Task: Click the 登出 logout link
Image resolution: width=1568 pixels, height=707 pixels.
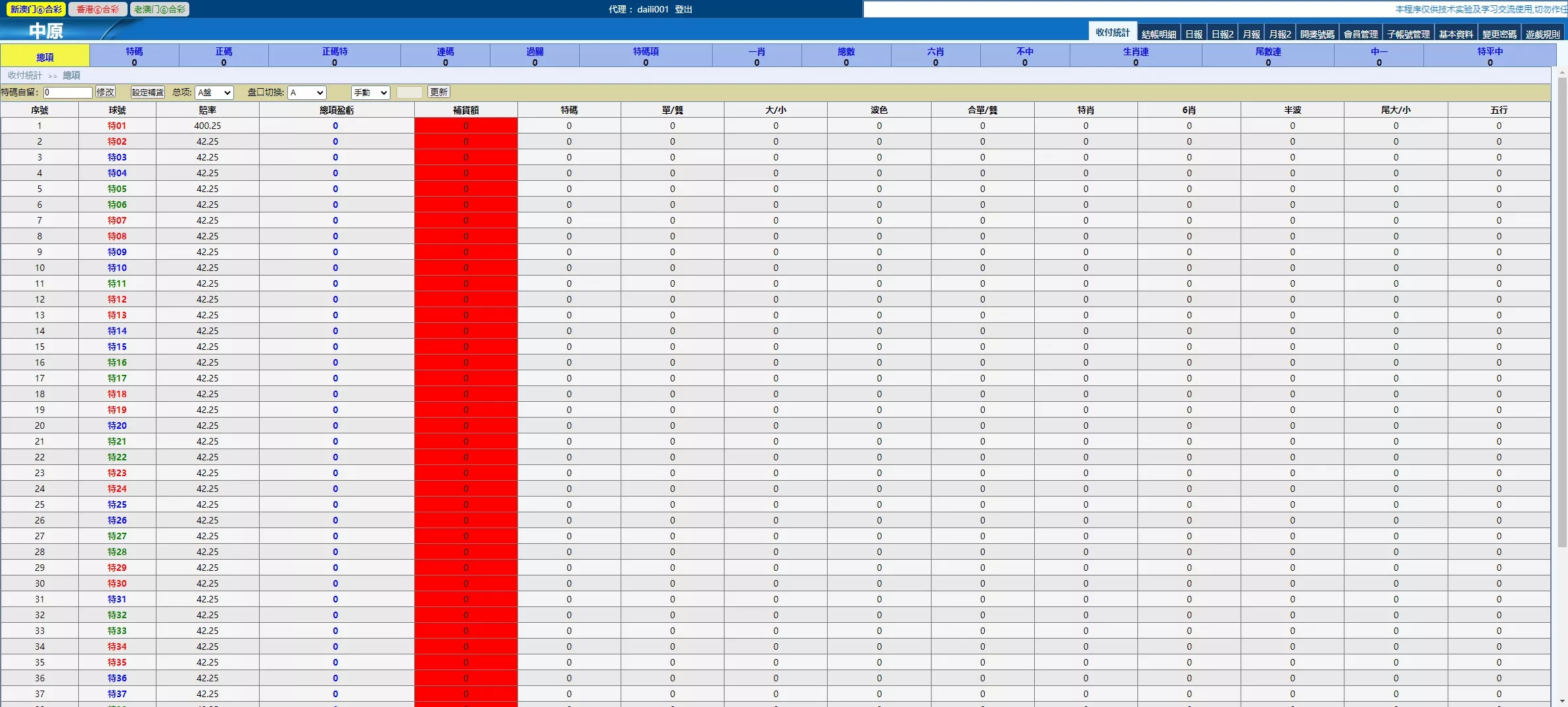Action: pyautogui.click(x=683, y=9)
